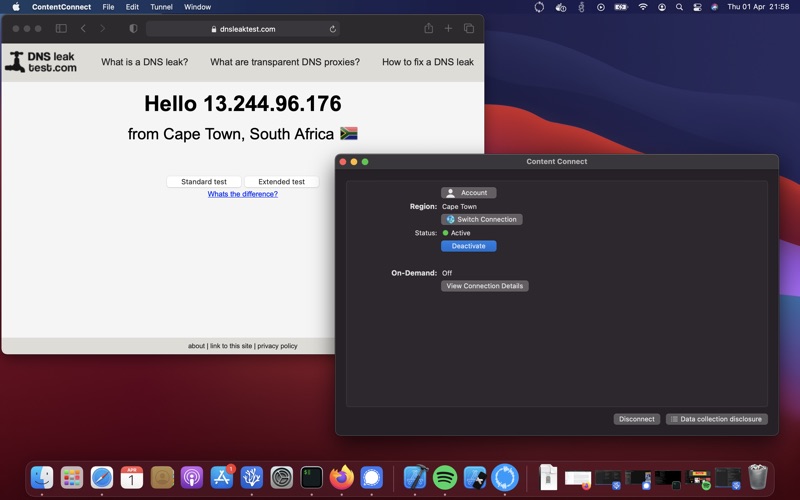Viewport: 800px width, 500px height.
Task: Open What is a DNS leak page
Action: pyautogui.click(x=144, y=62)
